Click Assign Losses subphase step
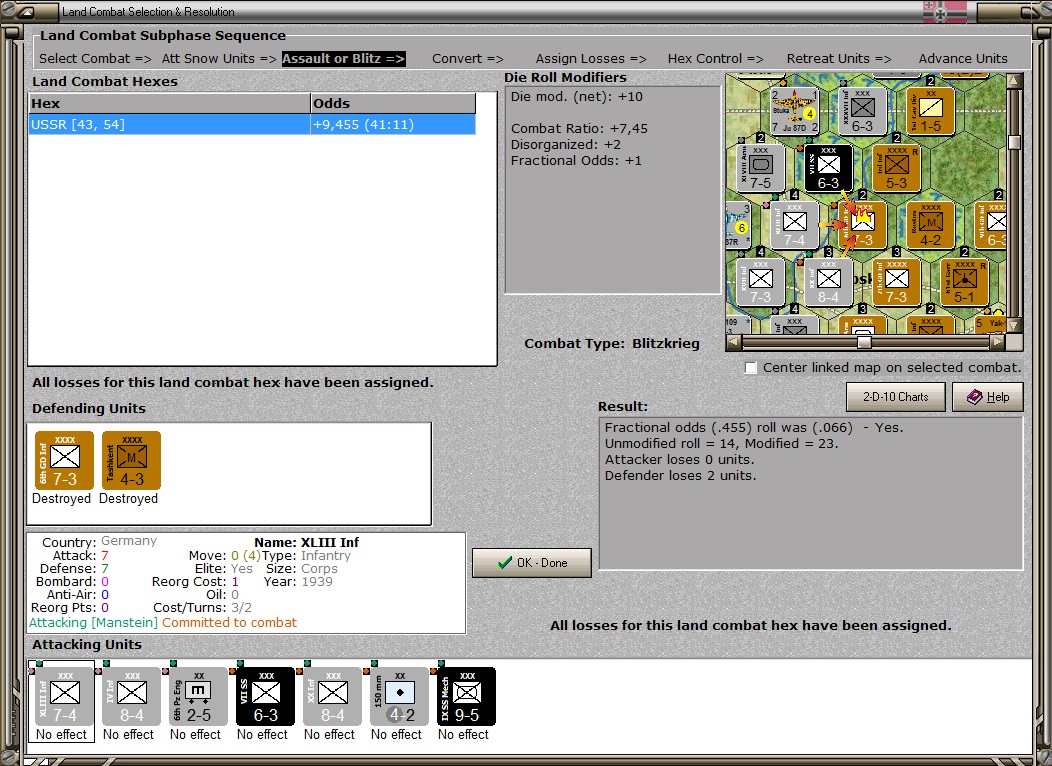The height and width of the screenshot is (766, 1052). [590, 58]
